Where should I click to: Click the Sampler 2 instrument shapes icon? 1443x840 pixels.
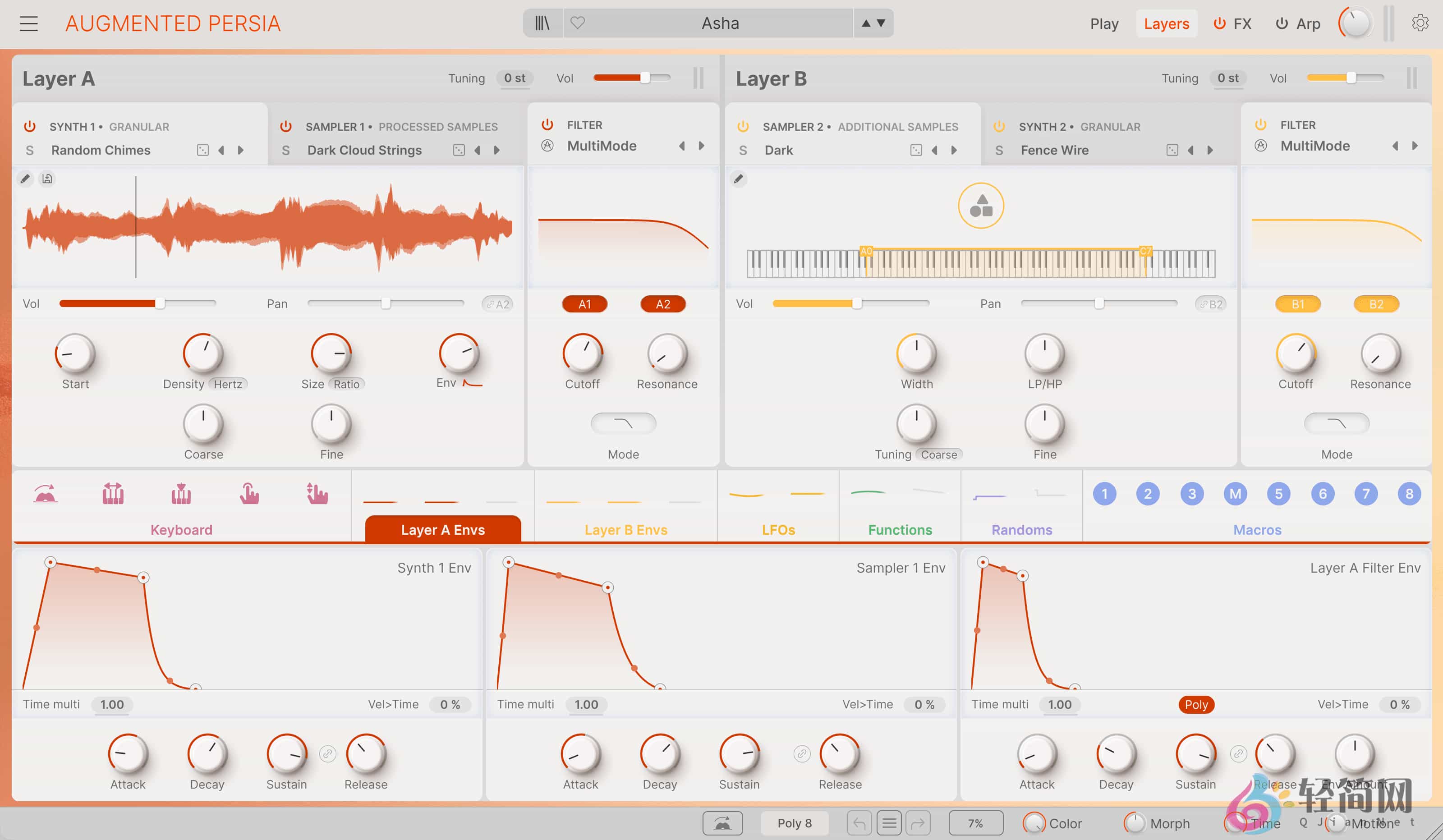[x=980, y=206]
